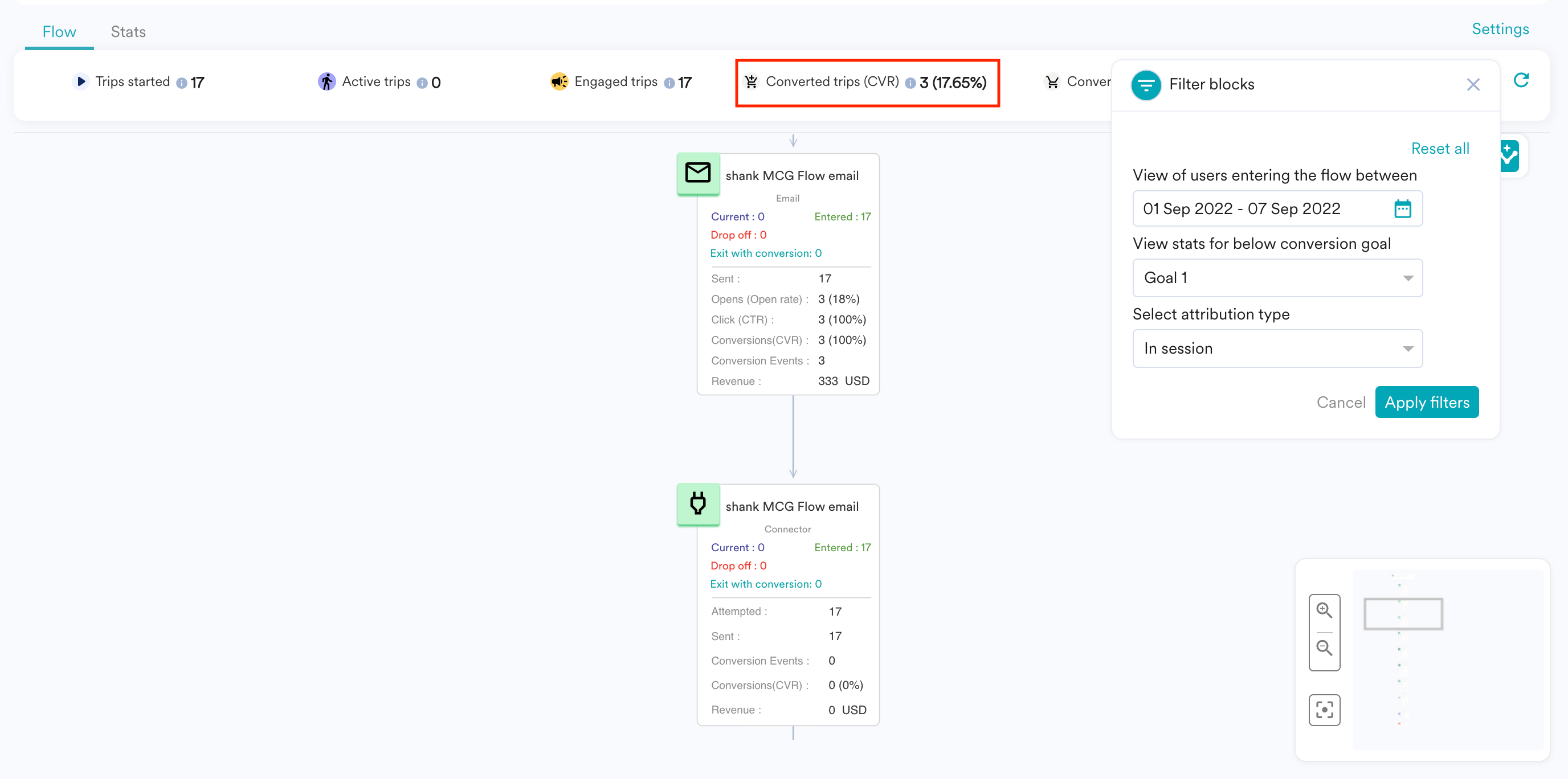Click the shank MCG Flow email Connector block title
Image resolution: width=1568 pixels, height=779 pixels.
792,506
